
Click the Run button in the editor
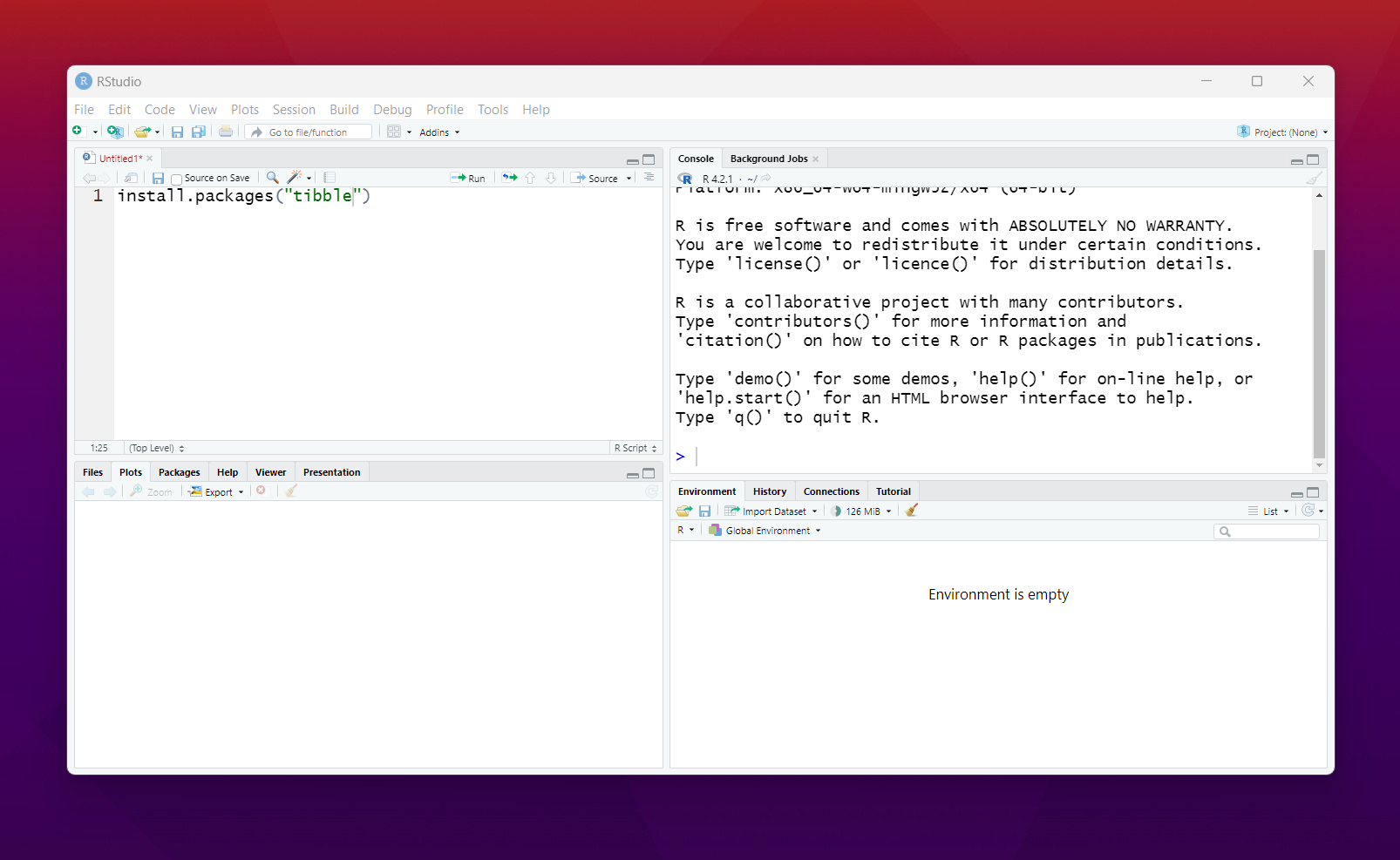(x=468, y=178)
